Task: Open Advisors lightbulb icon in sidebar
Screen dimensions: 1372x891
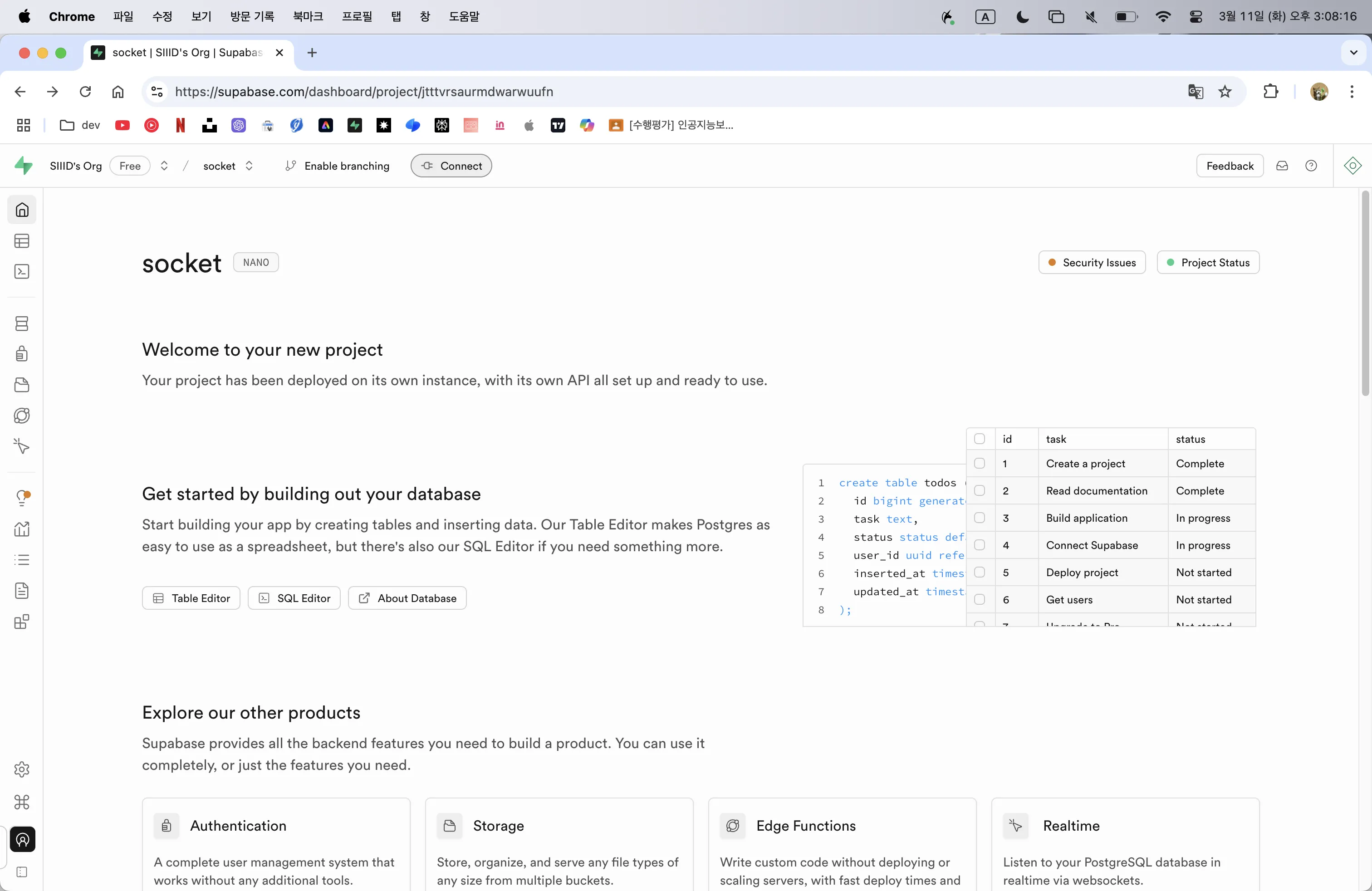Action: 22,498
